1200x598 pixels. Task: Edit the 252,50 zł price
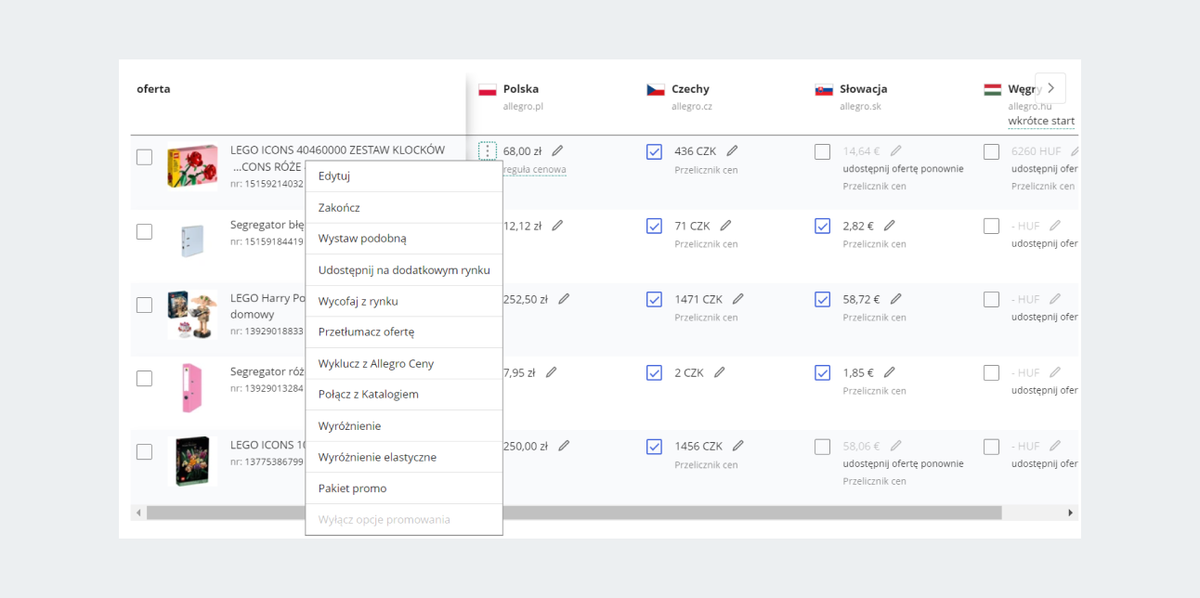pos(564,298)
